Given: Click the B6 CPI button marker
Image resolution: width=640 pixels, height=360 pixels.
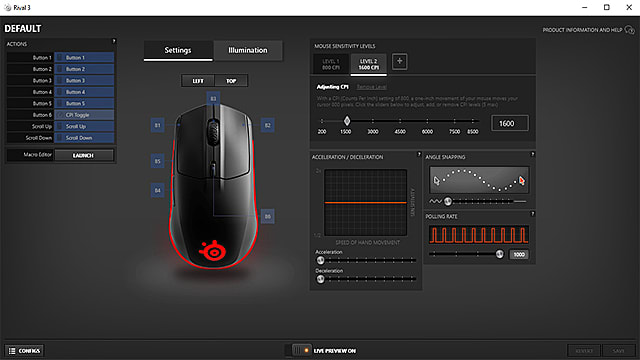Looking at the screenshot, I should 267,216.
